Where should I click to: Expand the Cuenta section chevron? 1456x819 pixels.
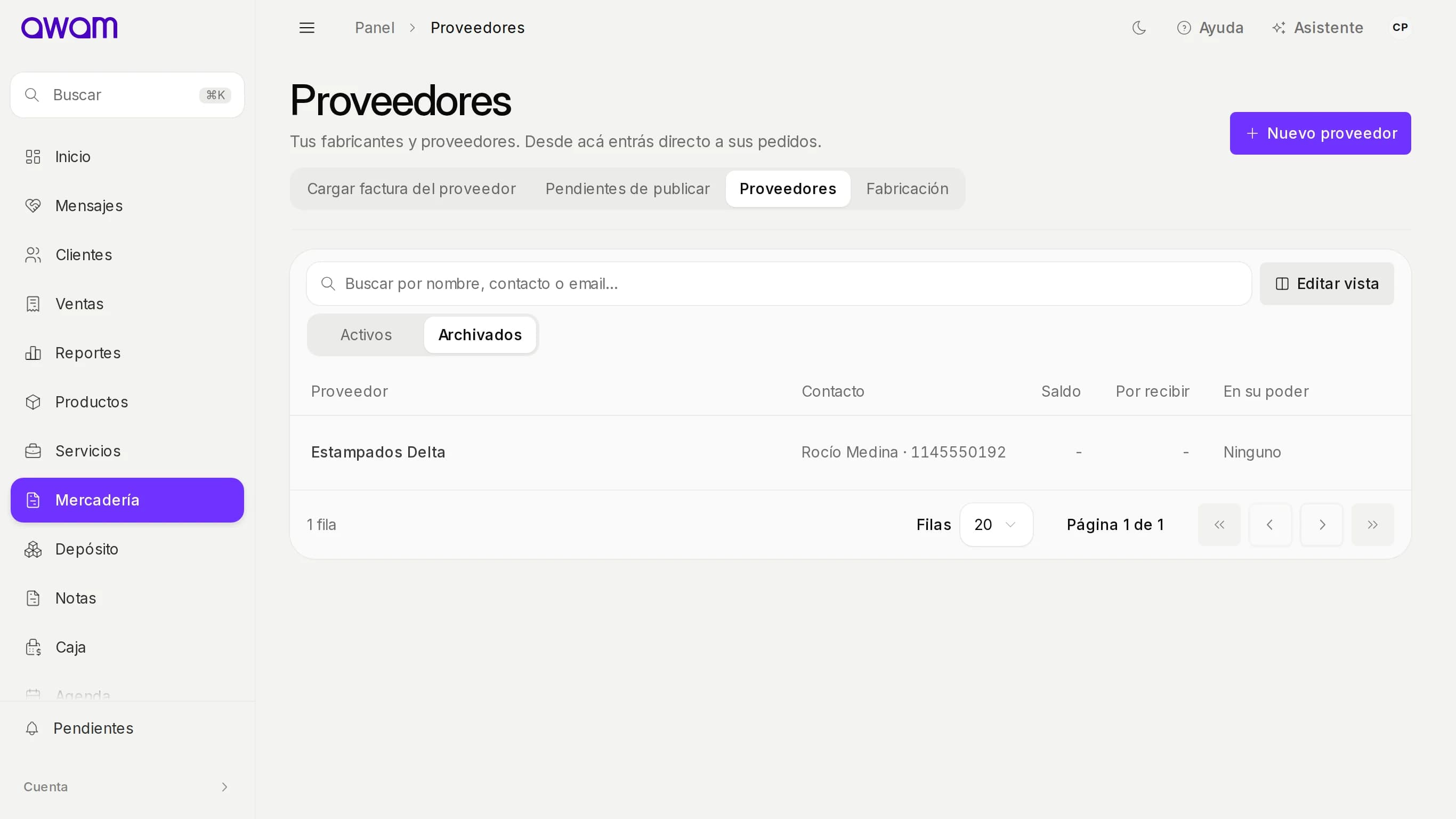[x=224, y=787]
